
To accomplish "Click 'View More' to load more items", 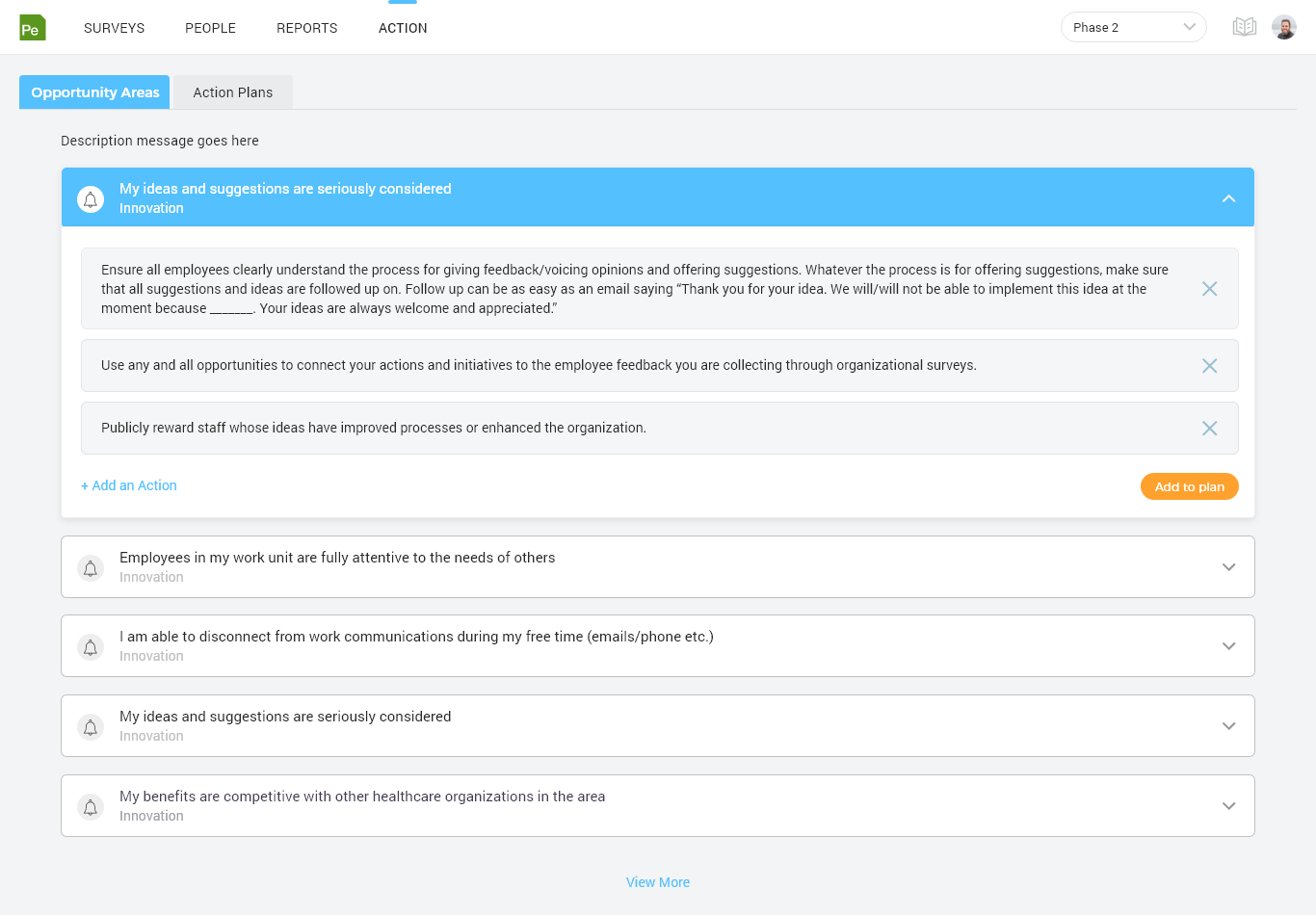I will 658,882.
